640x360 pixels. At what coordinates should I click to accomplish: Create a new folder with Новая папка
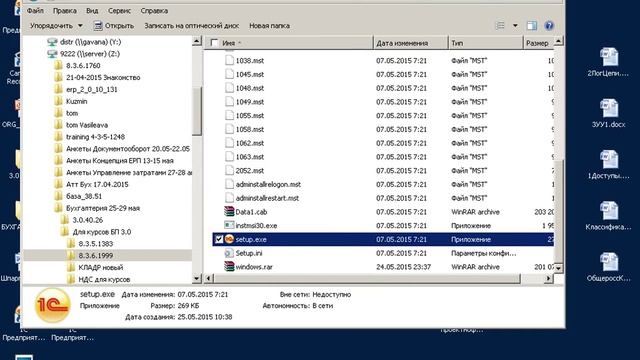pos(269,26)
